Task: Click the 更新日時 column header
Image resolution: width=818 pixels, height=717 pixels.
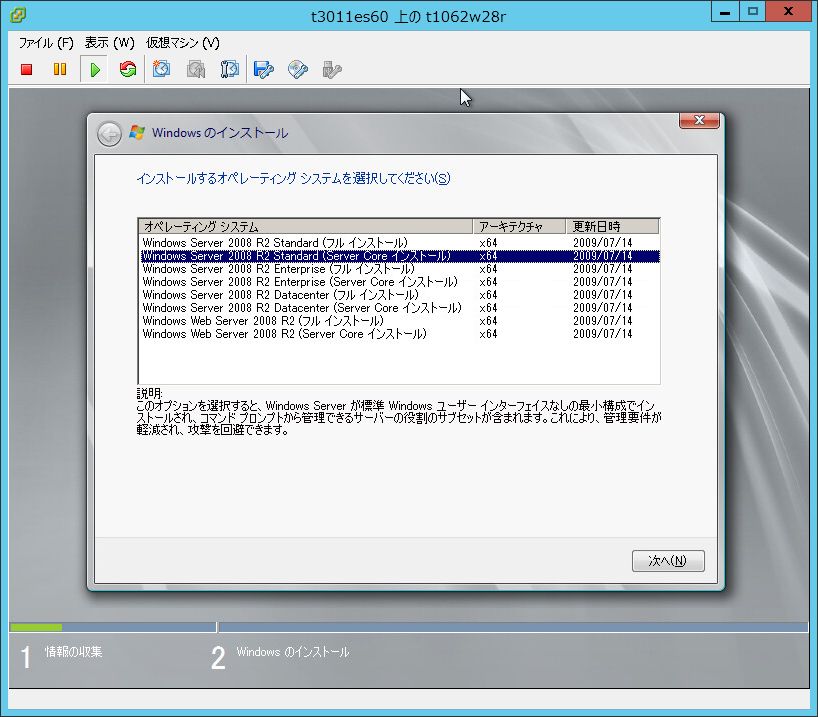Action: point(613,226)
